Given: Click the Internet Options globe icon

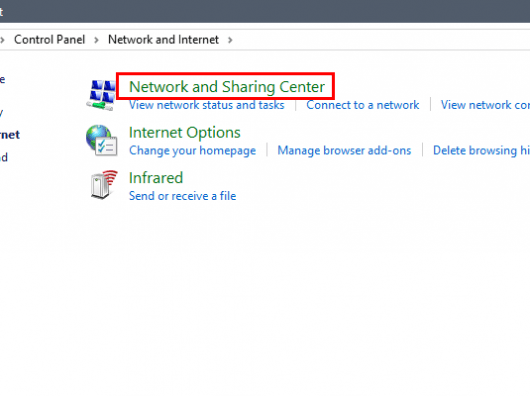Looking at the screenshot, I should [x=101, y=140].
